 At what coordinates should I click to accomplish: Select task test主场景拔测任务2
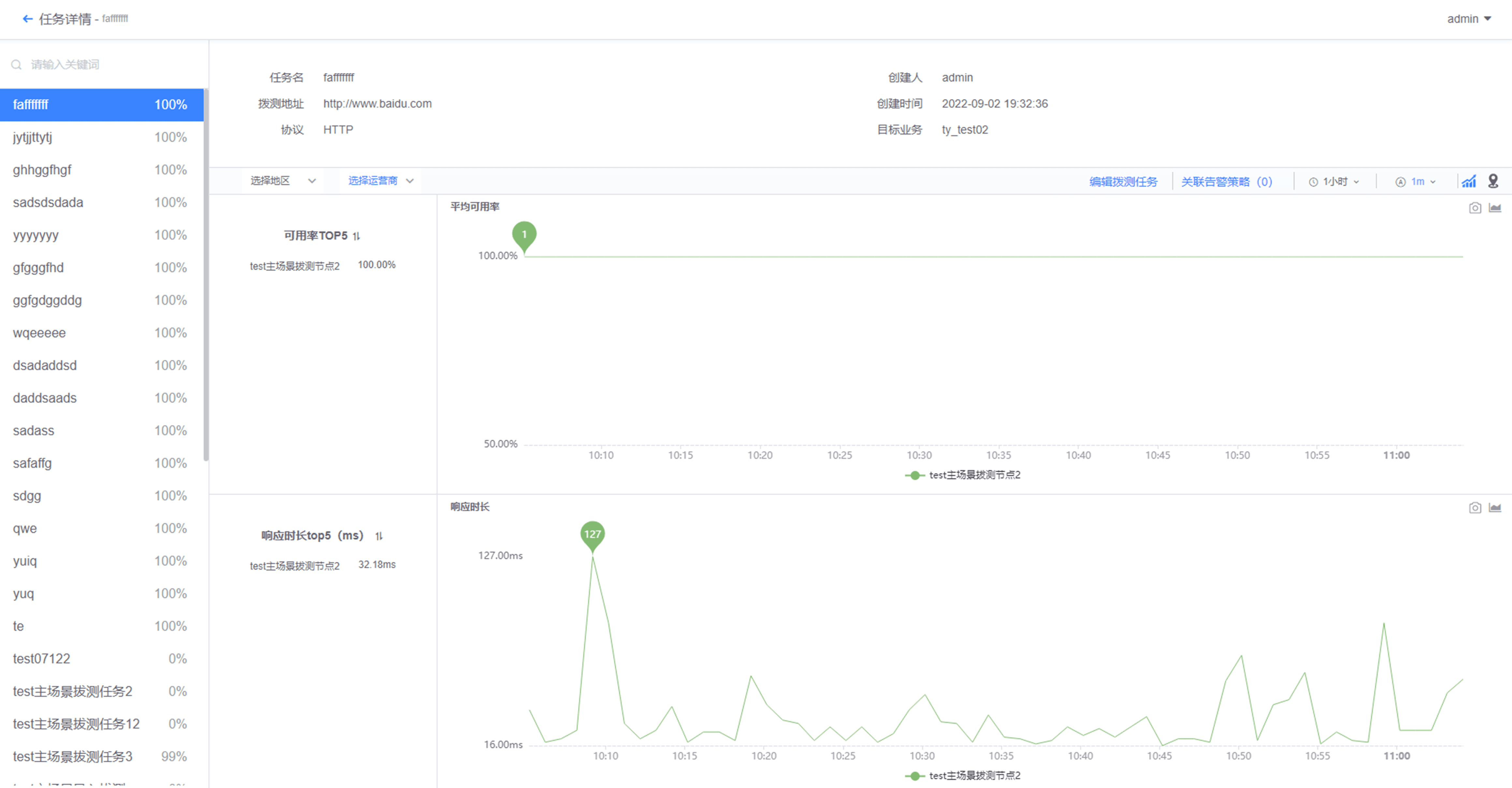point(102,692)
